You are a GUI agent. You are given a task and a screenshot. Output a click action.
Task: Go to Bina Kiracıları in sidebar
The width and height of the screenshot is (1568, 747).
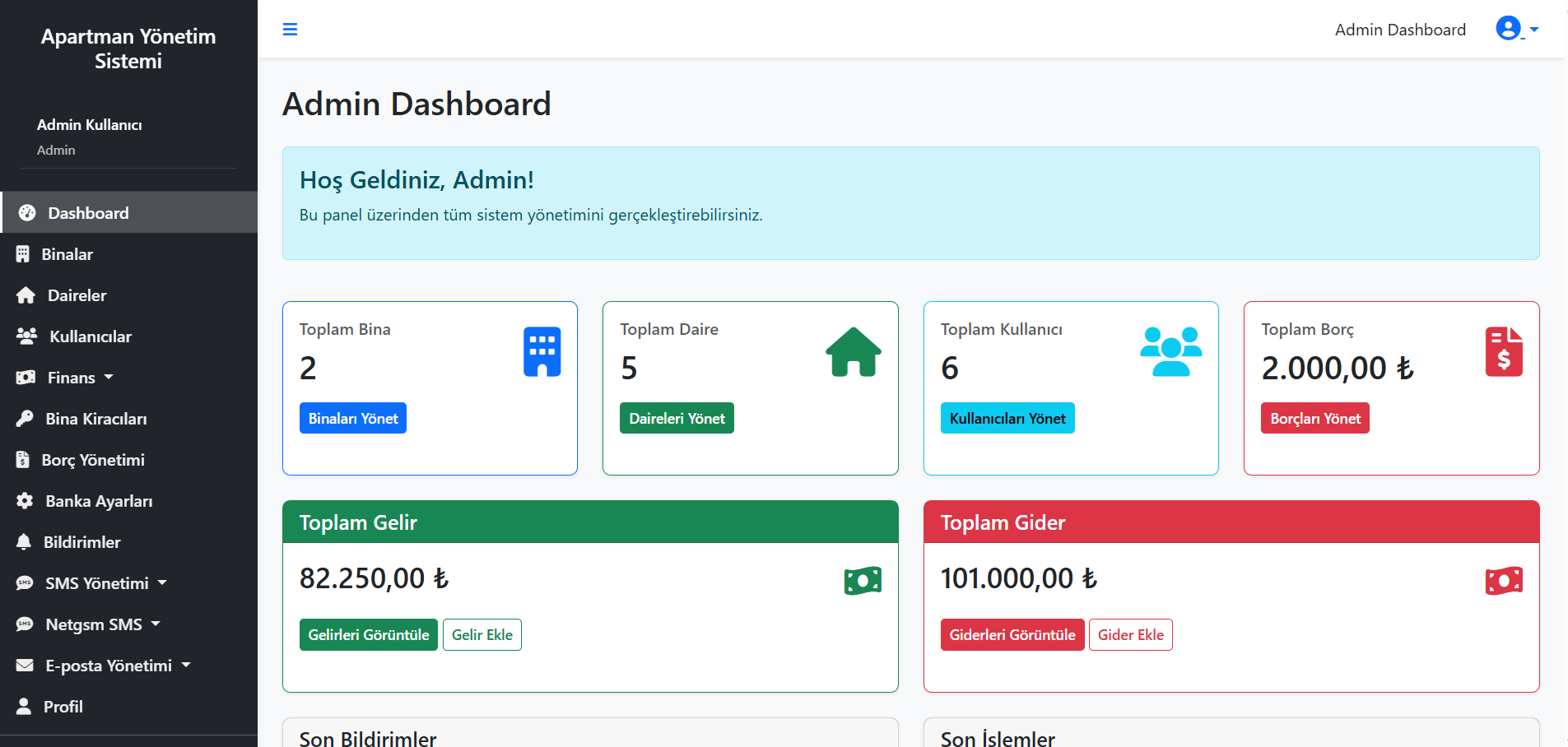95,419
